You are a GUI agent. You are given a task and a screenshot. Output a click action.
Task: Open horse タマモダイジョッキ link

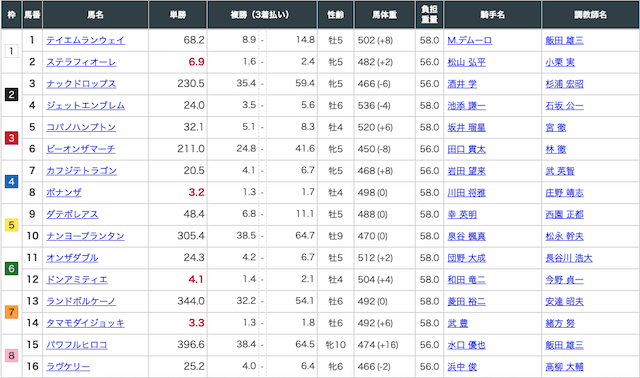[85, 323]
